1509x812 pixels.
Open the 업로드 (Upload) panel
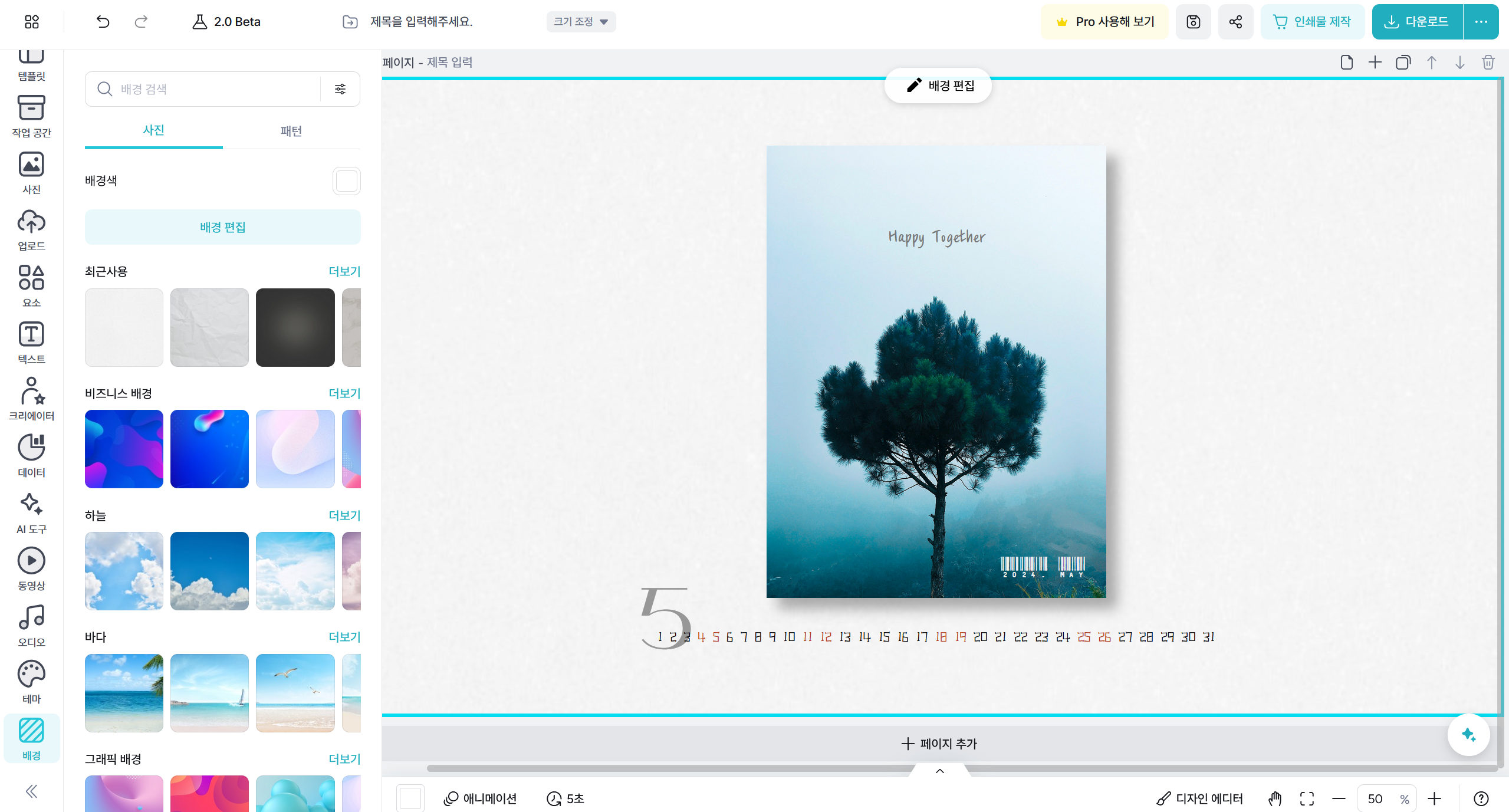click(31, 229)
